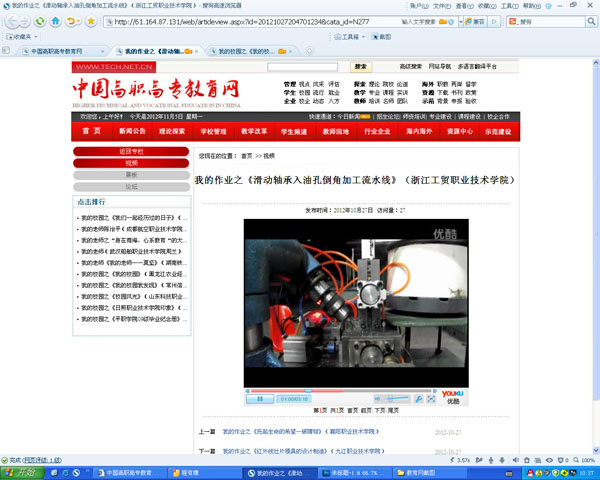Click the red 返回专栏 button
600x480 pixels.
coord(131,152)
